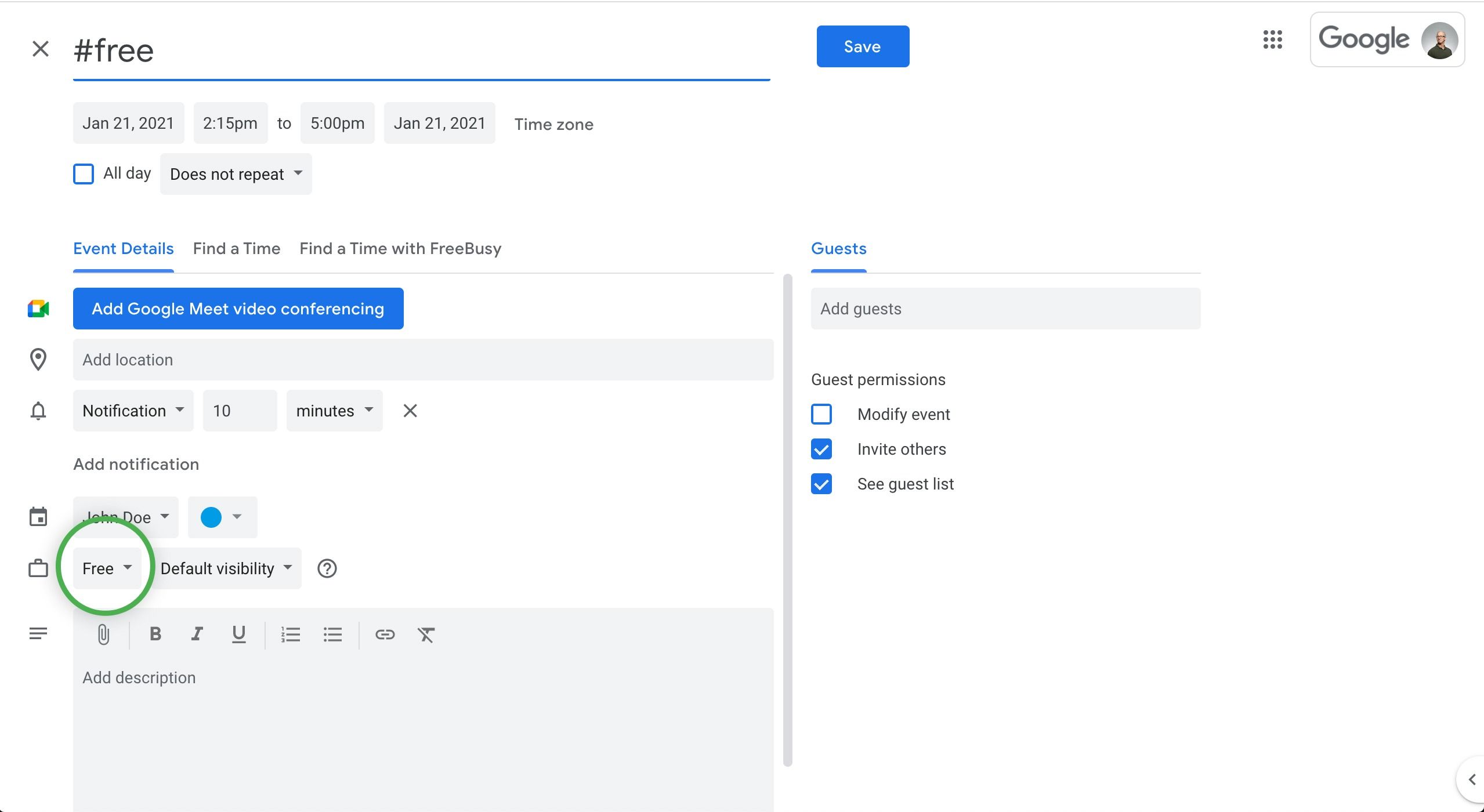Image resolution: width=1484 pixels, height=812 pixels.
Task: Switch to Find a Time tab
Action: click(236, 249)
